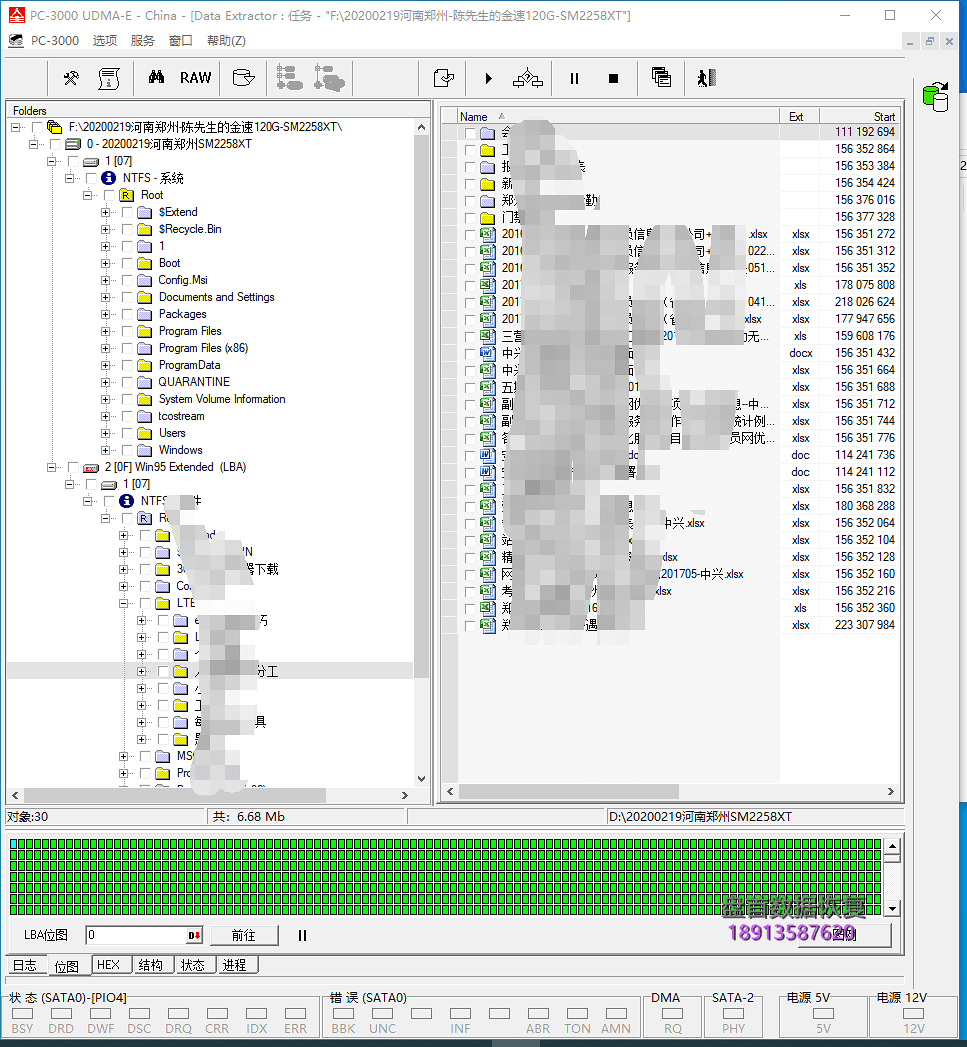967x1047 pixels.
Task: Collapse the 2 [0F] Win95 Extended (LBA) node
Action: tap(51, 467)
